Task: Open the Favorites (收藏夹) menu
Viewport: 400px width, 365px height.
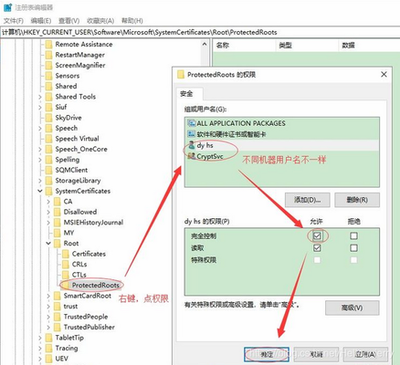Action: point(100,21)
